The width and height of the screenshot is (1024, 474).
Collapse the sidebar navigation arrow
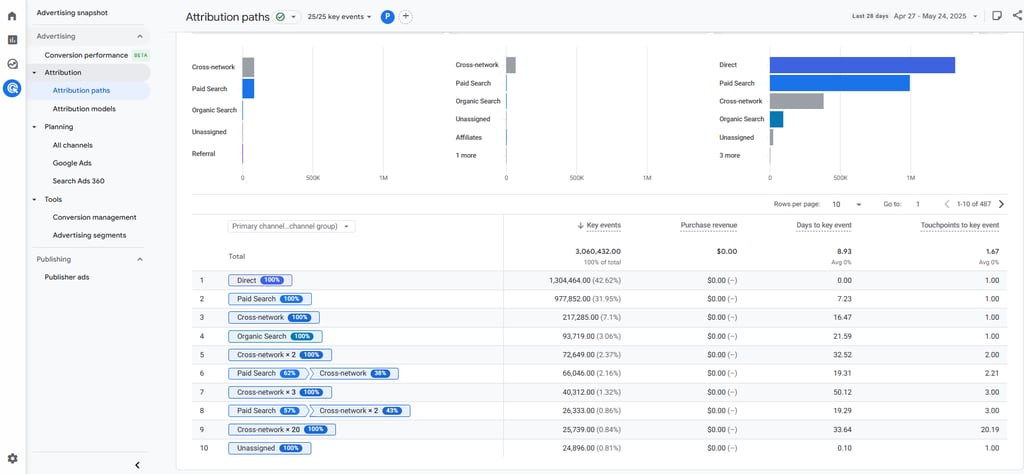tap(137, 465)
